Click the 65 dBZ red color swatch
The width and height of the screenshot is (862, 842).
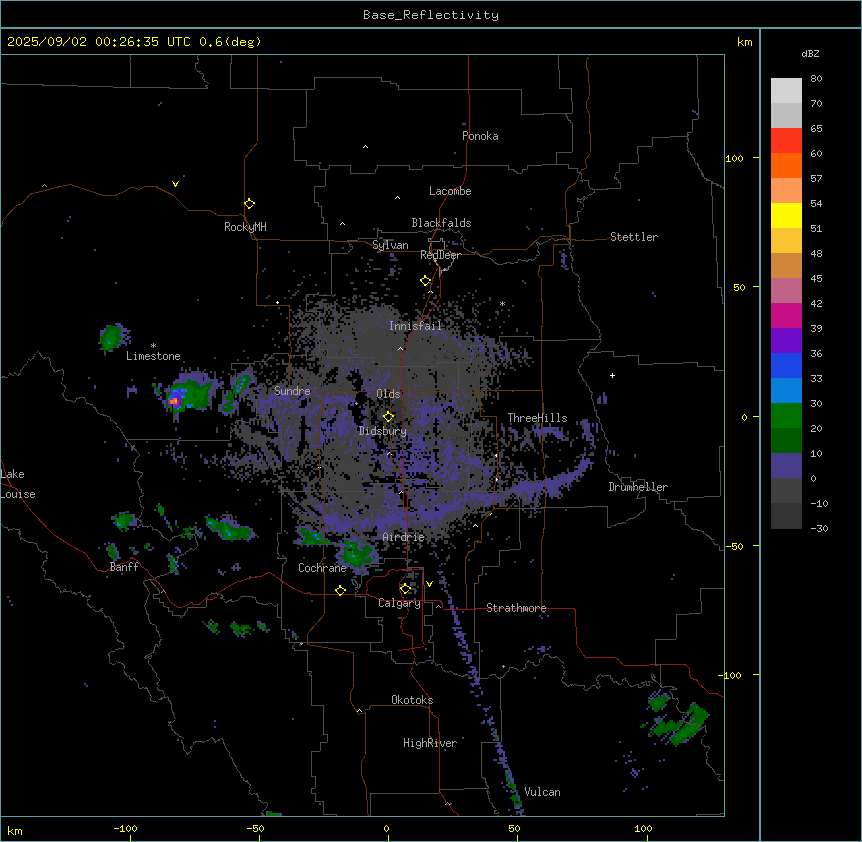coord(786,141)
